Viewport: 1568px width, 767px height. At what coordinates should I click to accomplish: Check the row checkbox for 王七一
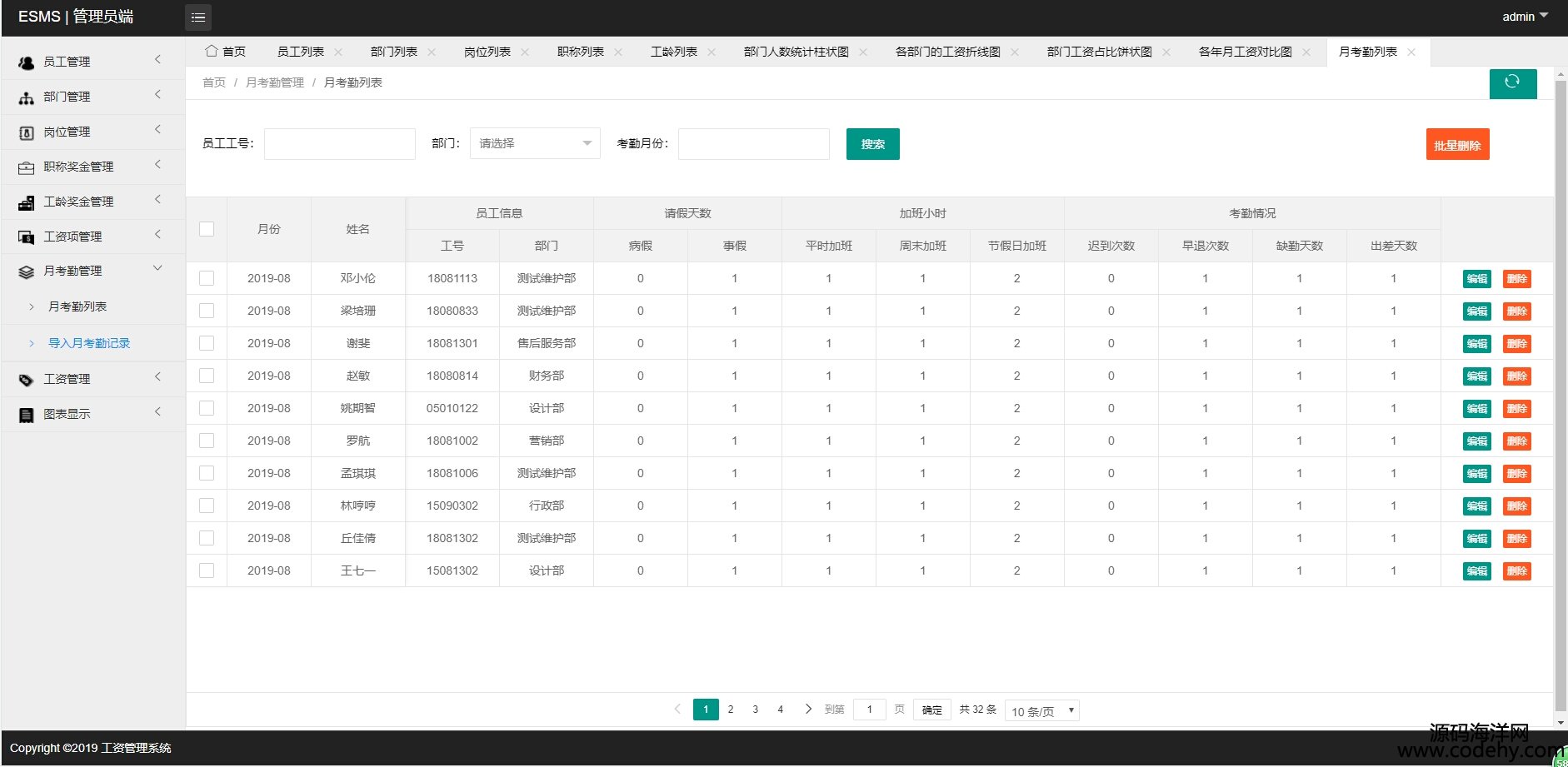(207, 570)
